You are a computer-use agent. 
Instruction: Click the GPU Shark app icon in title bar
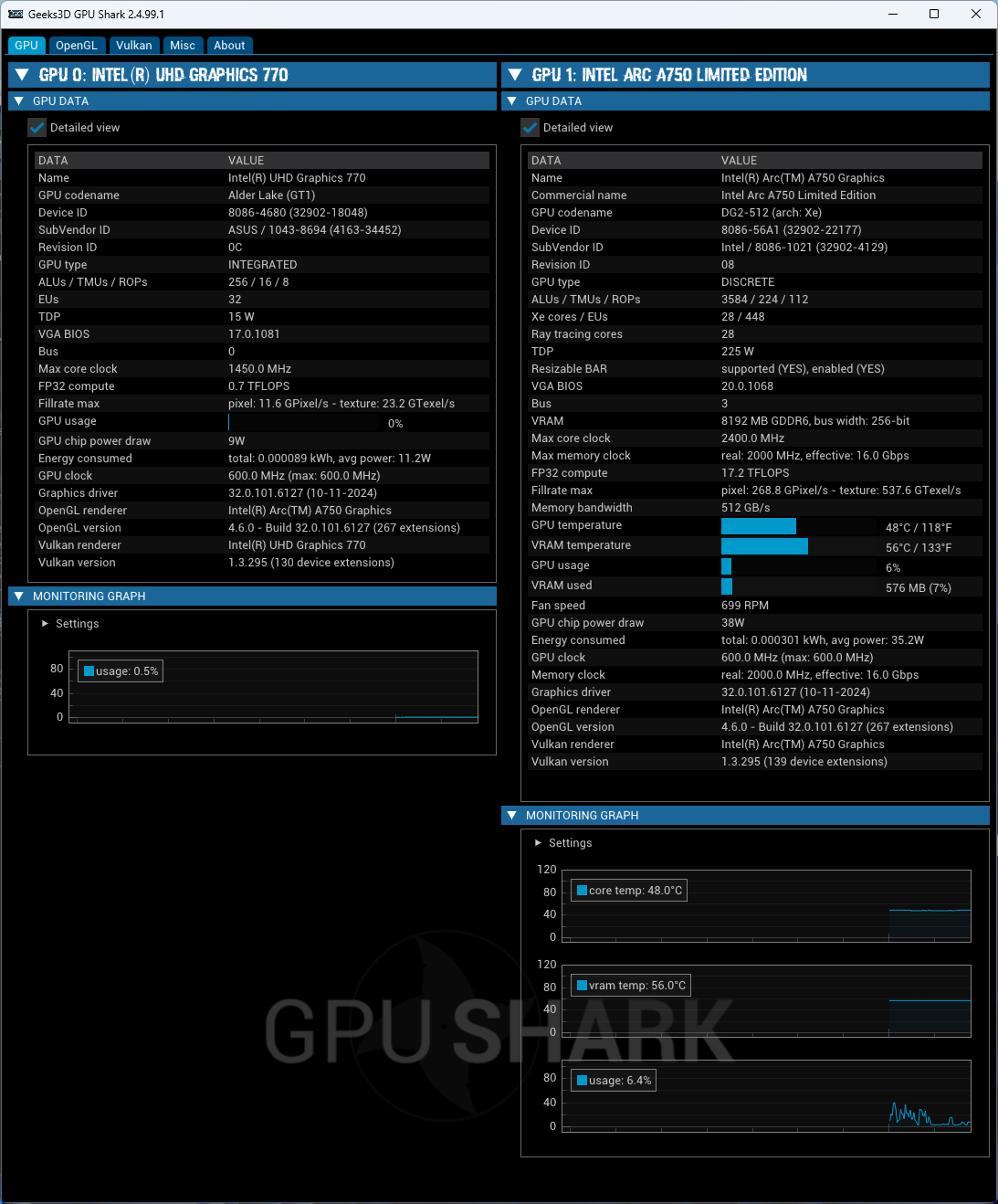click(x=16, y=14)
